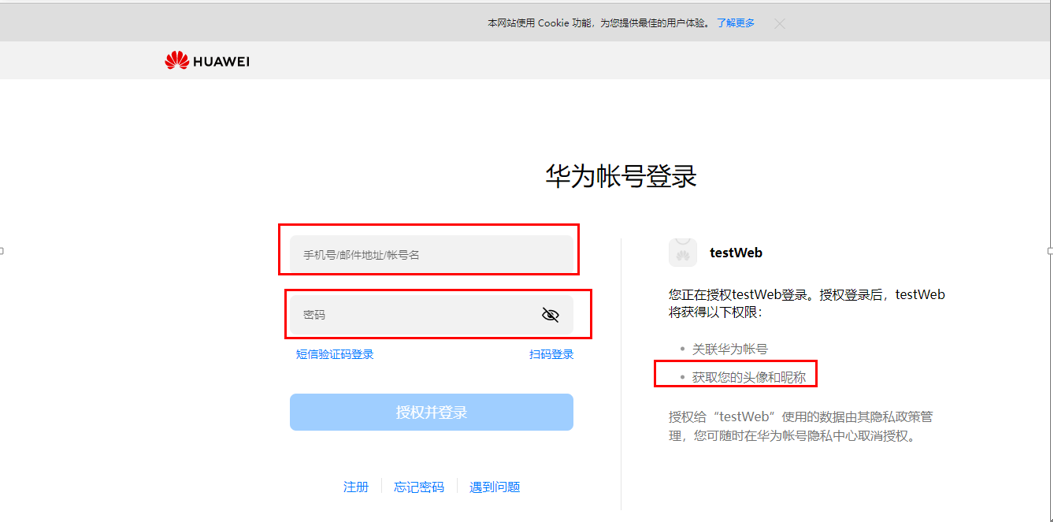Click the 关联华为帐号 permission text
Screen dimensions: 1053x522
(x=730, y=349)
